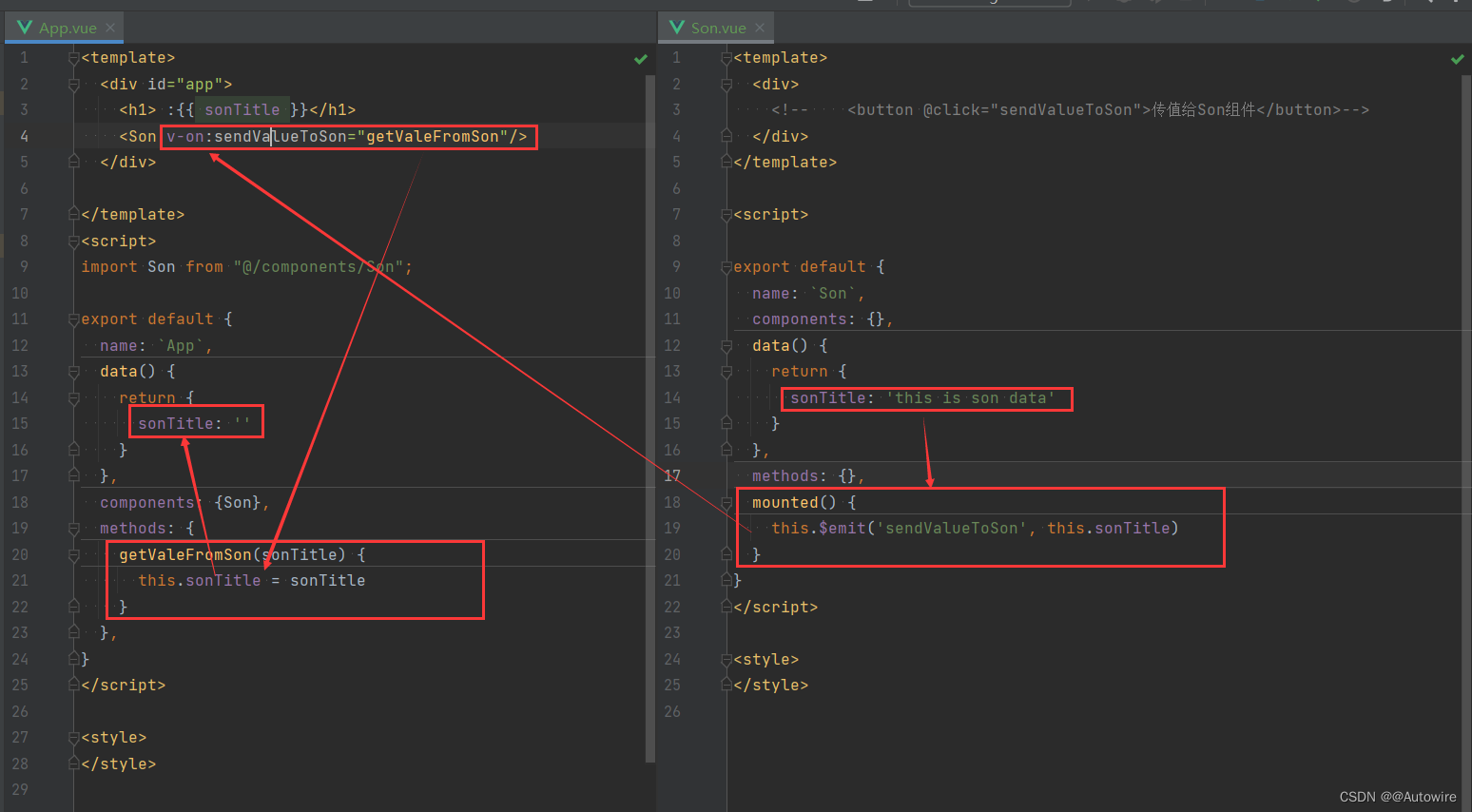Click methods: {} line in Son.vue
The width and height of the screenshot is (1472, 812).
coord(808,476)
